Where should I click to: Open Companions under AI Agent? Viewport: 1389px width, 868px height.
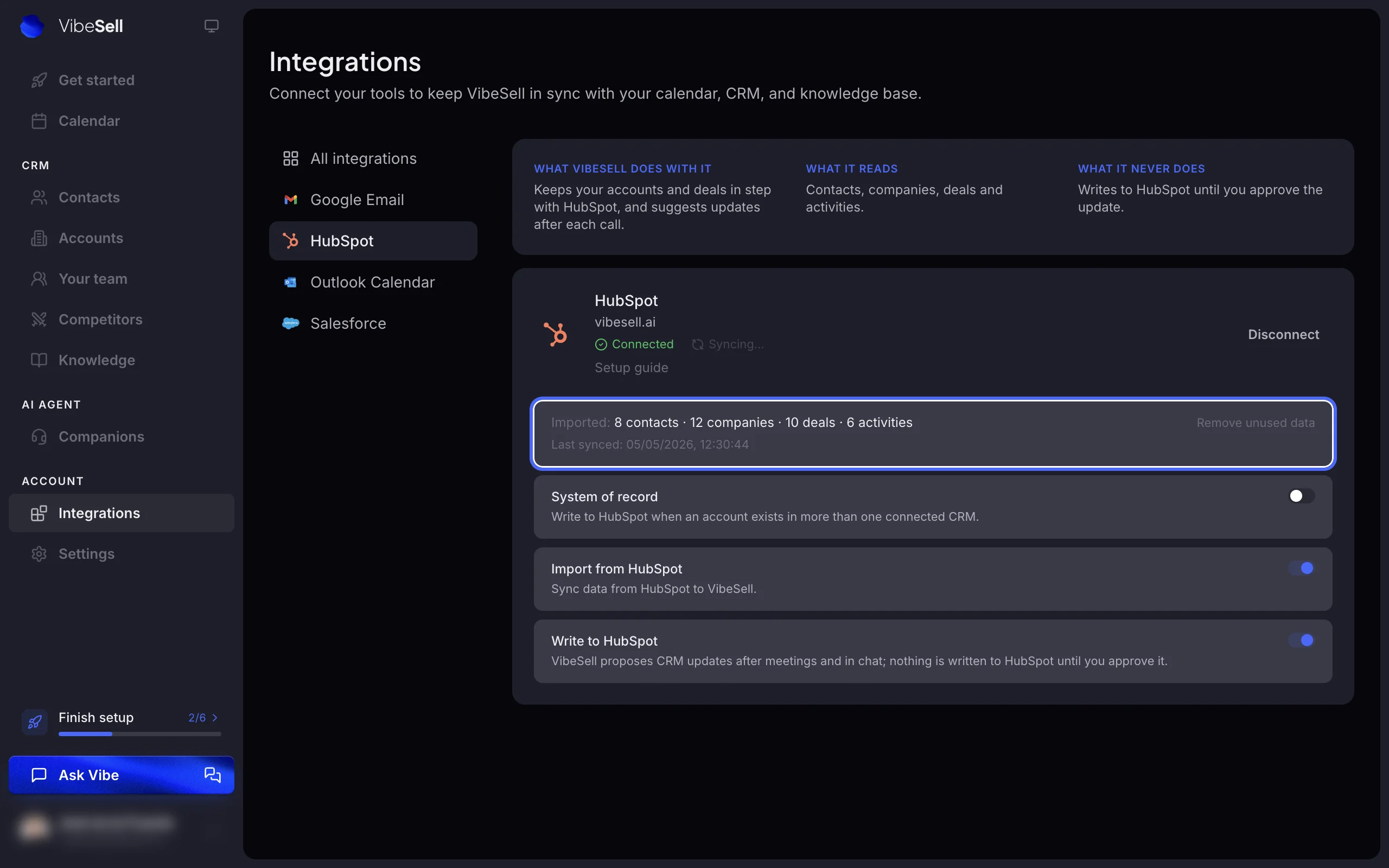coord(121,437)
